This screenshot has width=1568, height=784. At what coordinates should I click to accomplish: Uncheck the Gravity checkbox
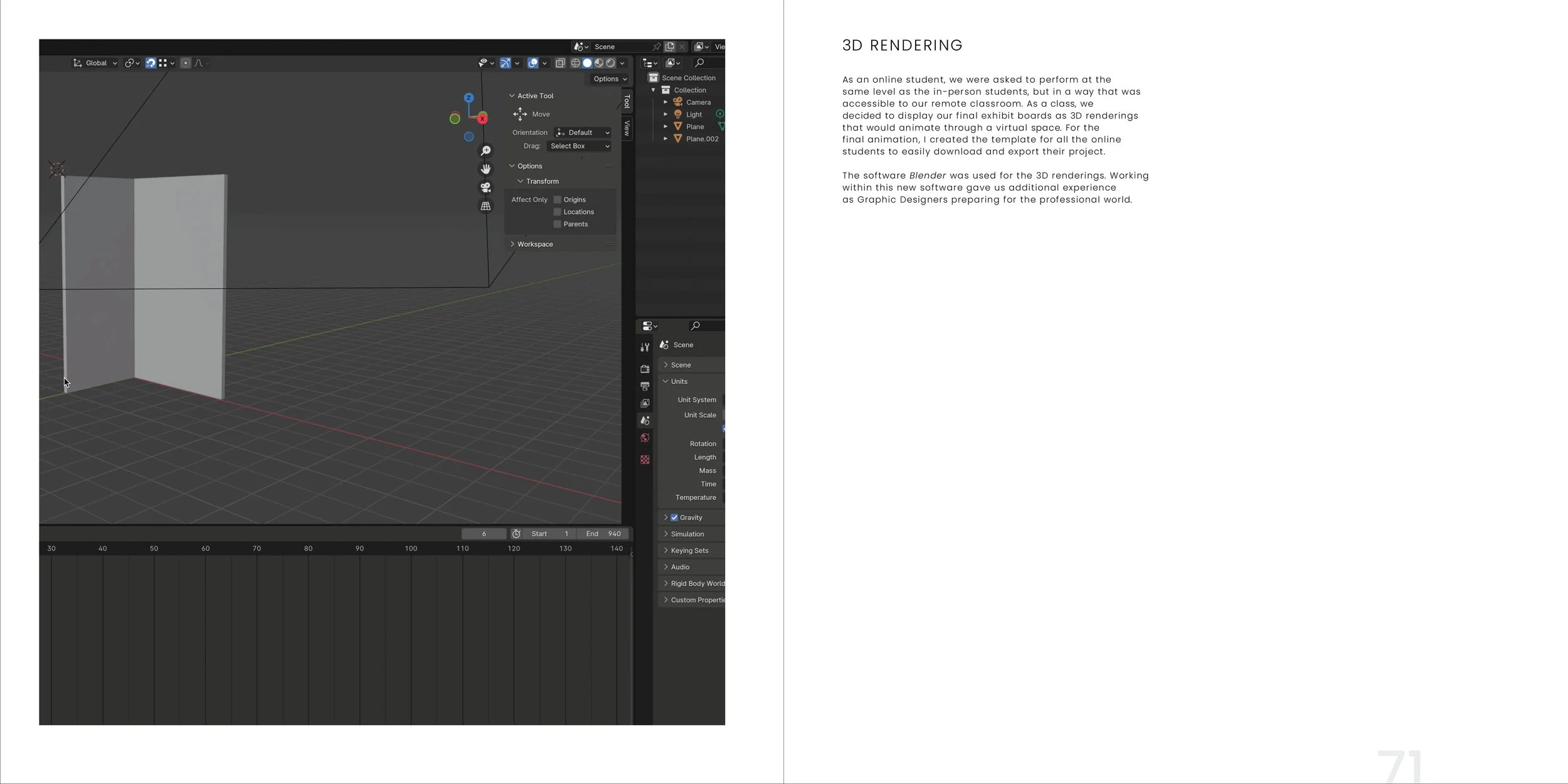click(674, 517)
